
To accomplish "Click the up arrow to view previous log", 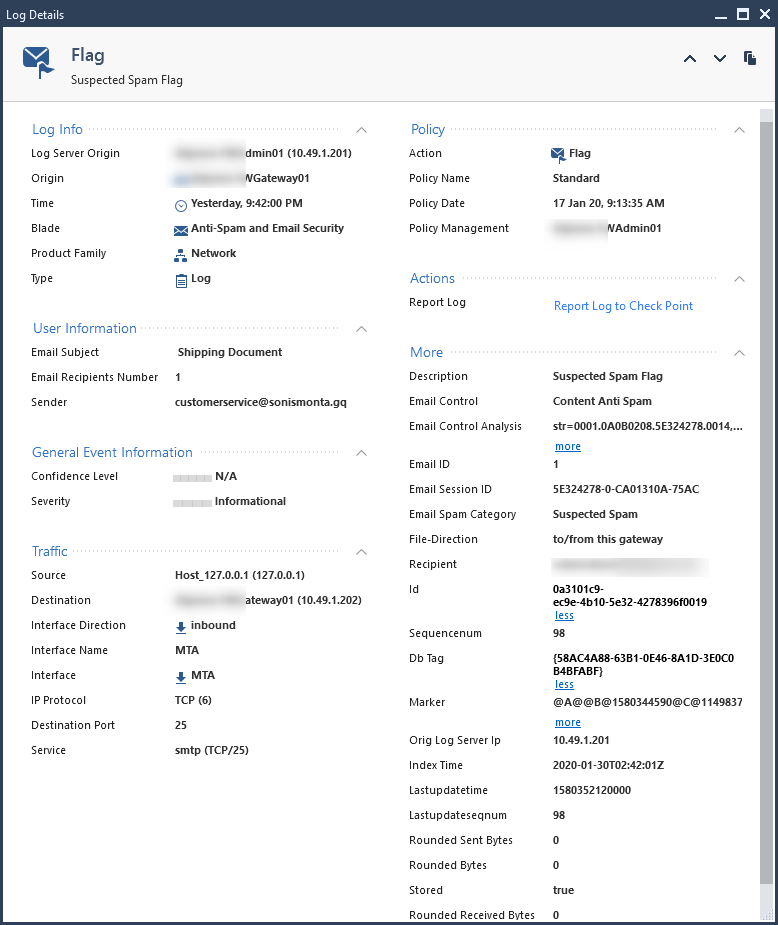I will coord(690,59).
